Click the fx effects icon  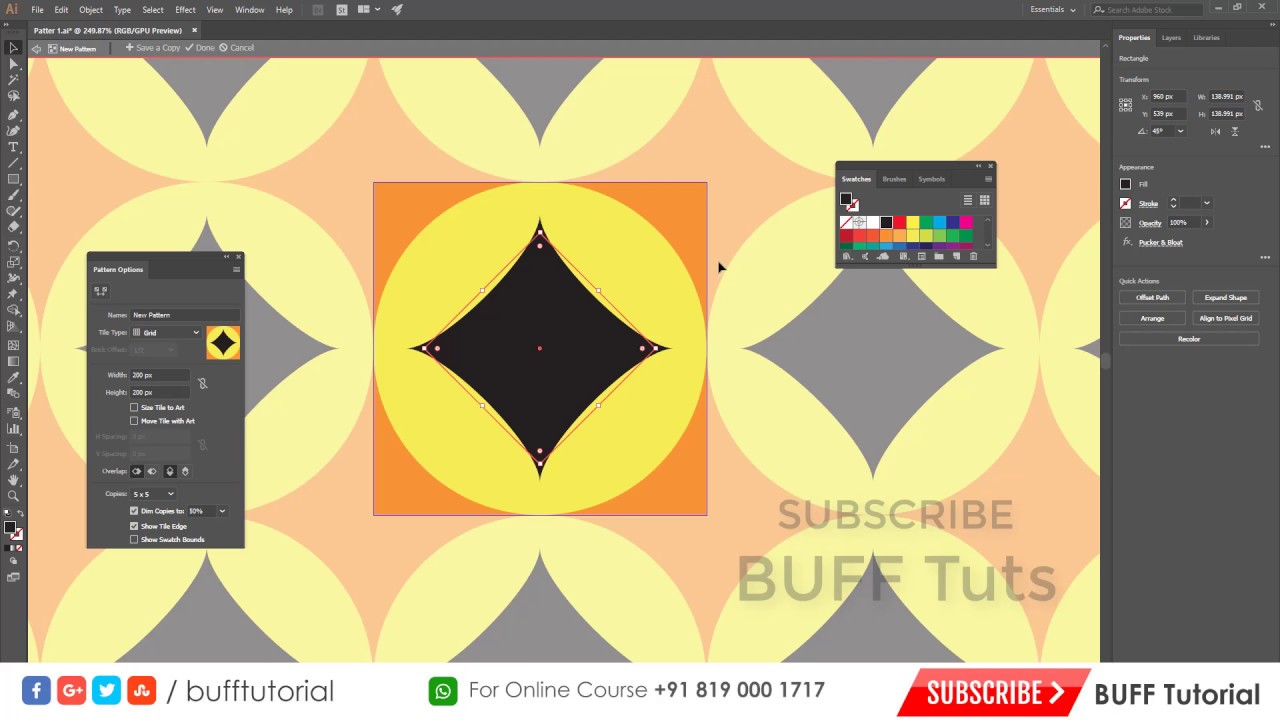[1126, 242]
